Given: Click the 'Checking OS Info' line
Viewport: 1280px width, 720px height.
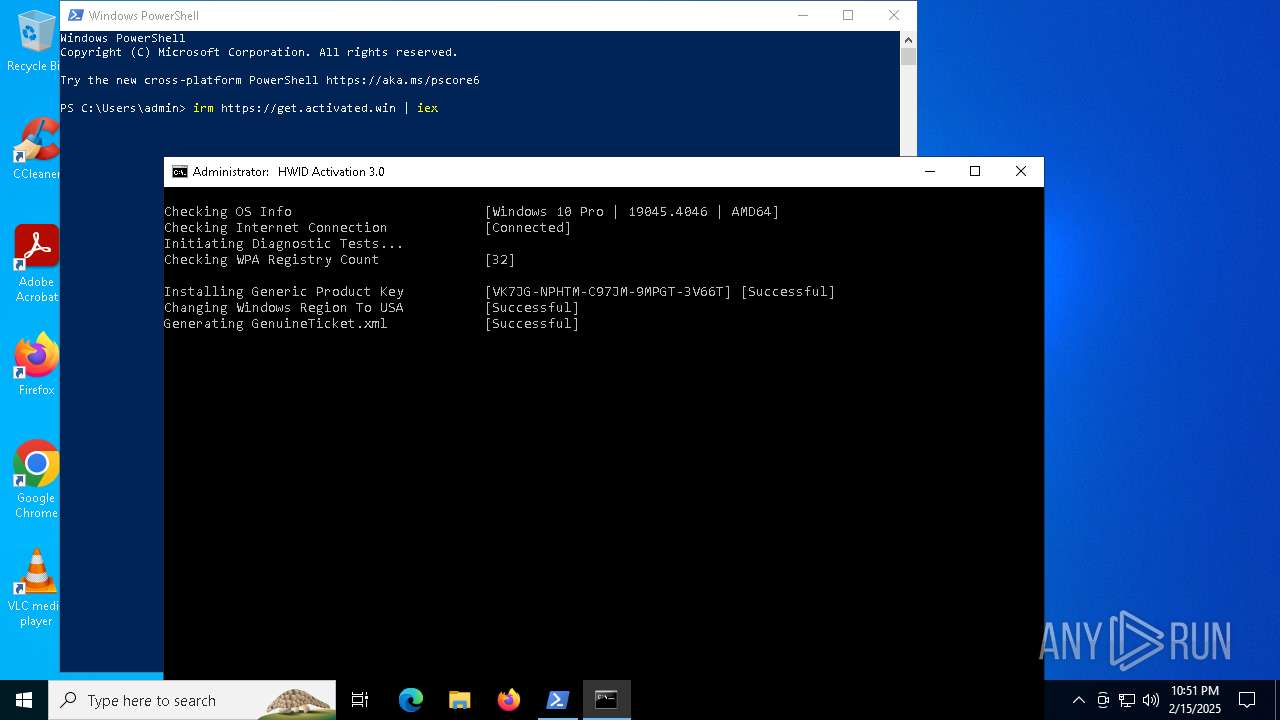Looking at the screenshot, I should pos(228,212).
